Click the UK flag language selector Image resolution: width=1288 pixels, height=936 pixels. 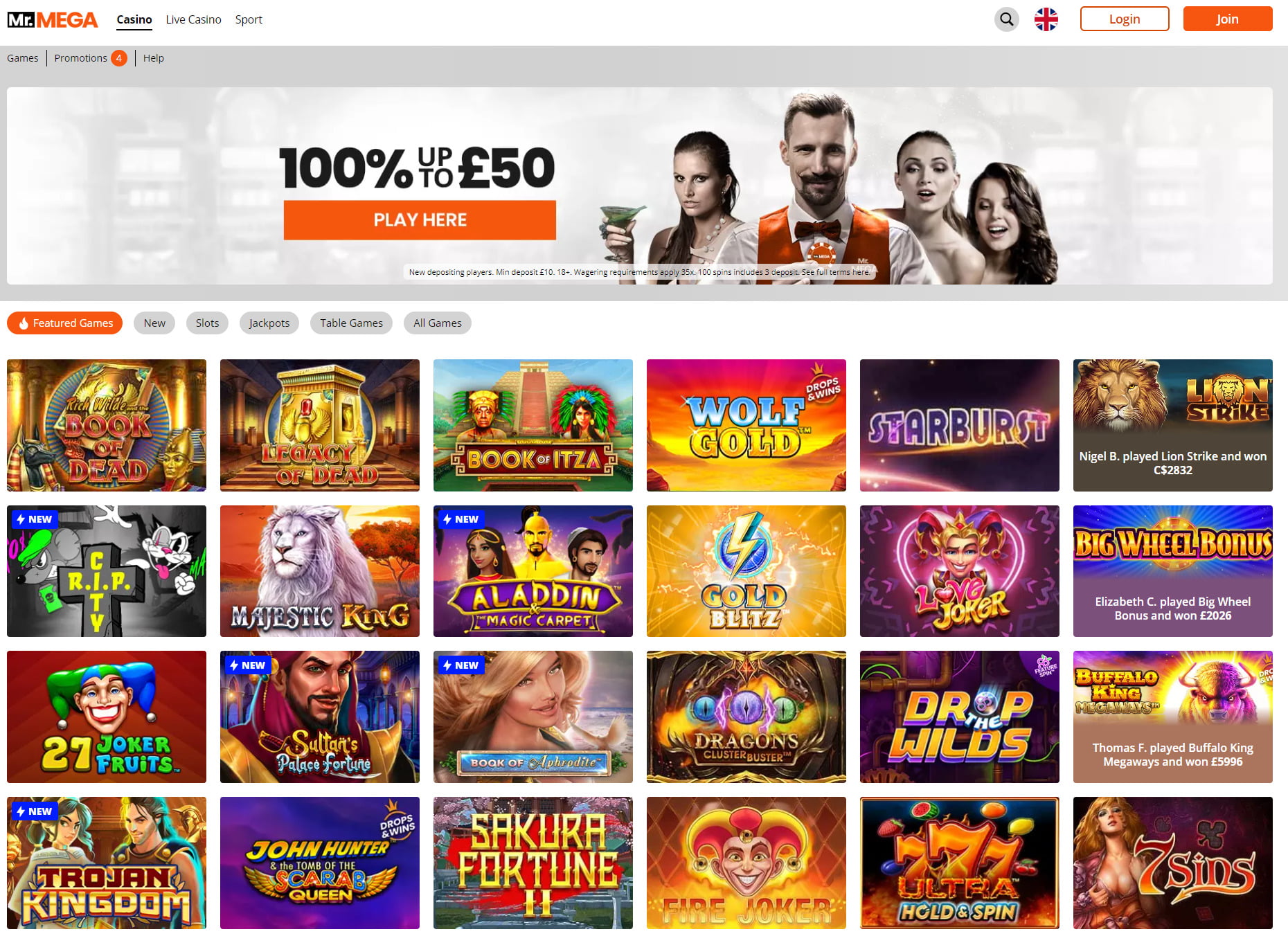click(x=1046, y=19)
